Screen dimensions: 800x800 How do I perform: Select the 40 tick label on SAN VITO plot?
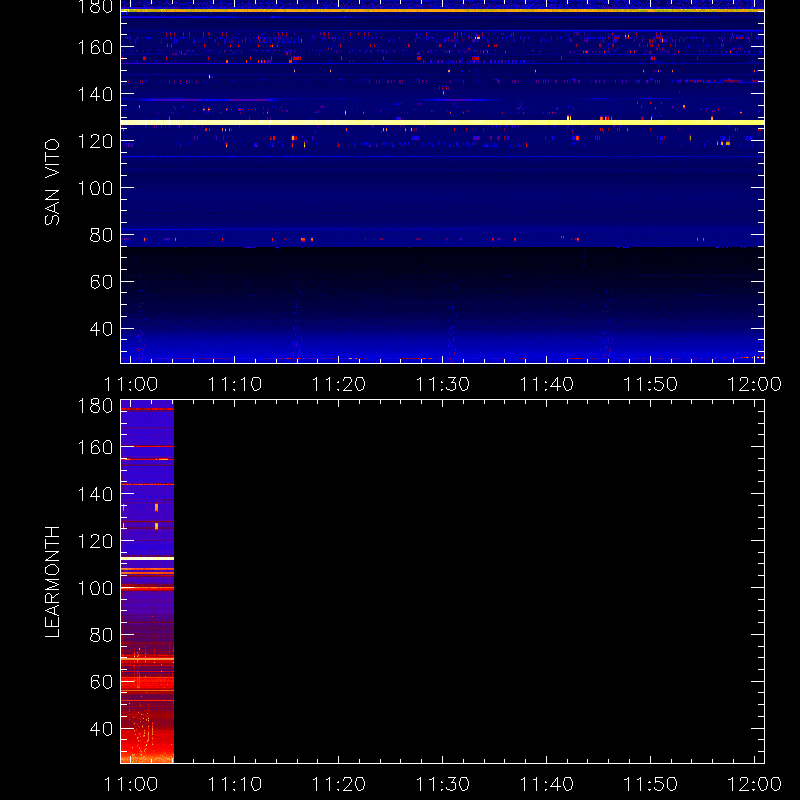pos(101,329)
